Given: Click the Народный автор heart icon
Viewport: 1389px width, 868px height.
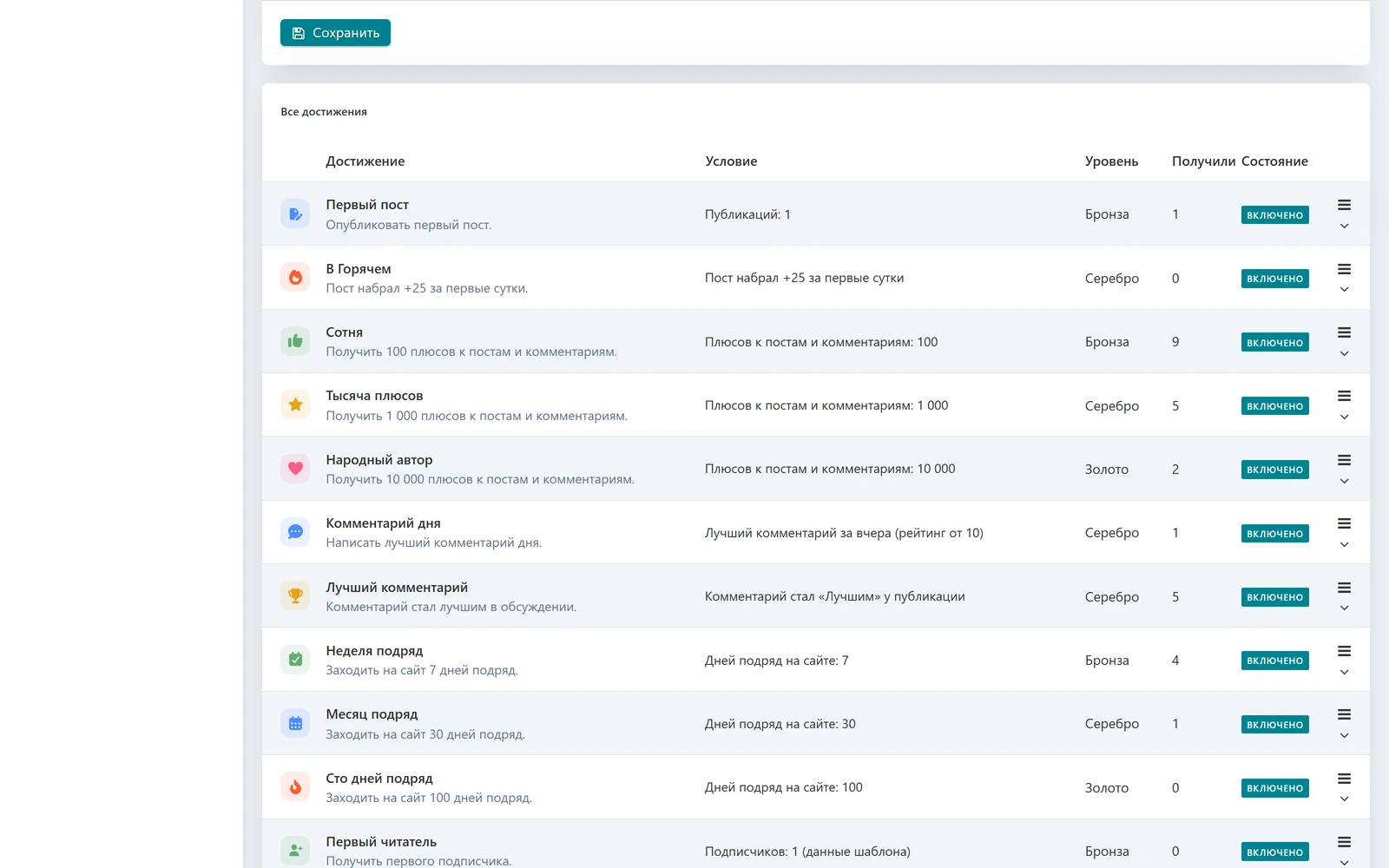Looking at the screenshot, I should tap(295, 469).
